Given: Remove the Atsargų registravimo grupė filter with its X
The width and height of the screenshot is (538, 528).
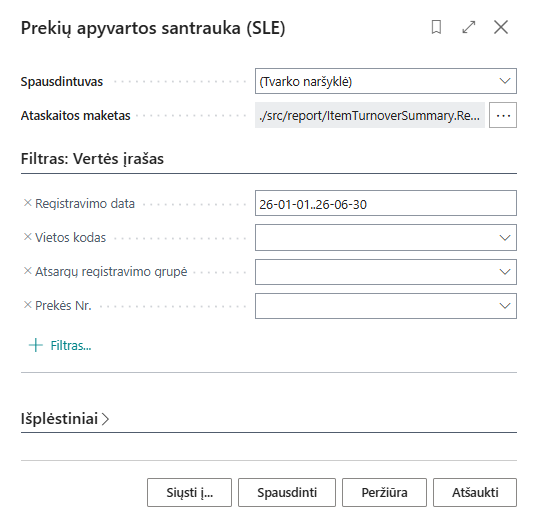Looking at the screenshot, I should (x=27, y=271).
